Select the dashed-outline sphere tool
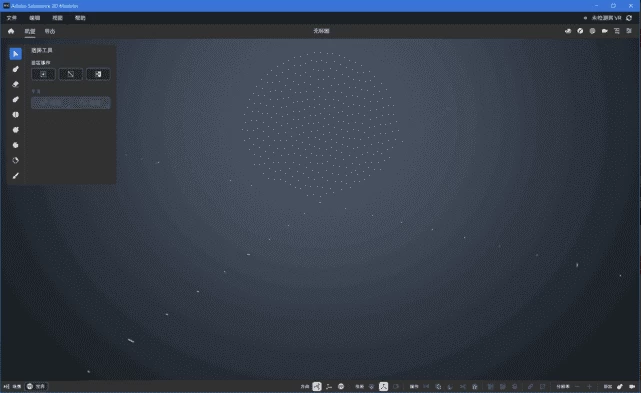This screenshot has height=393, width=641. pyautogui.click(x=16, y=160)
